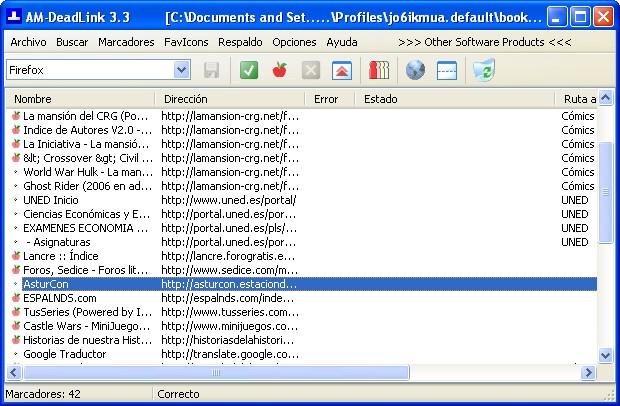
Task: Select the - Asignaturas bookmark
Action: pyautogui.click(x=58, y=242)
